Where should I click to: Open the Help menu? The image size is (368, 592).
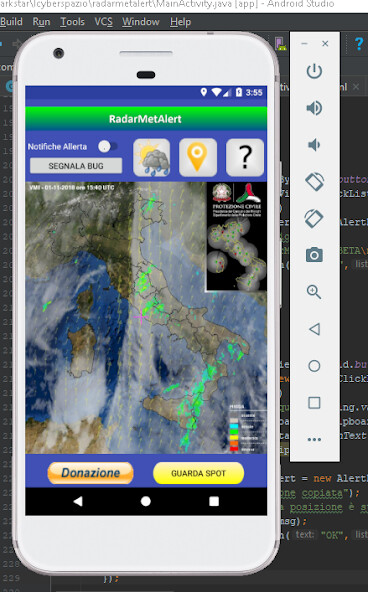point(180,22)
